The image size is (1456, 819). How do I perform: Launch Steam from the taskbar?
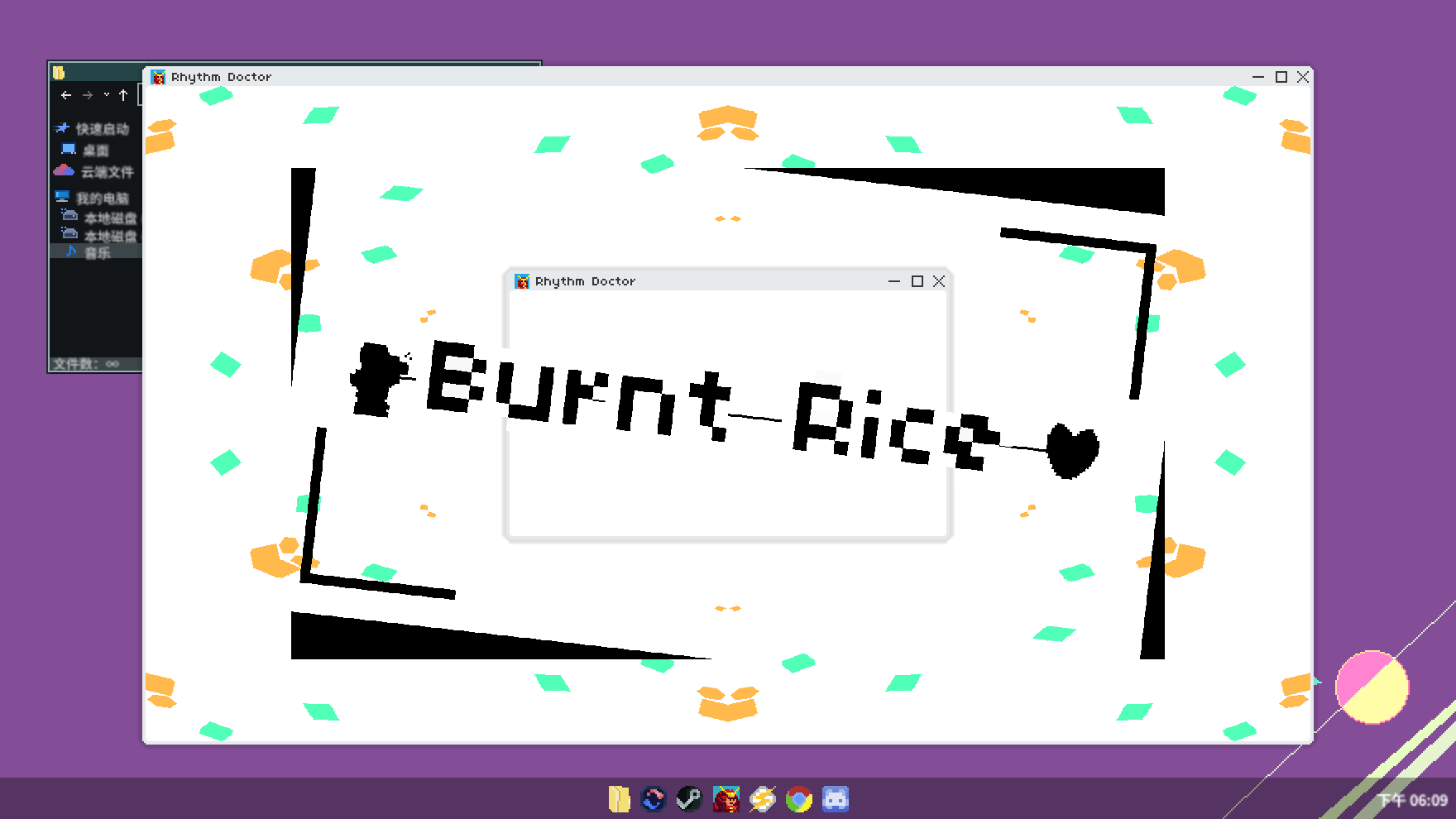coord(689,799)
